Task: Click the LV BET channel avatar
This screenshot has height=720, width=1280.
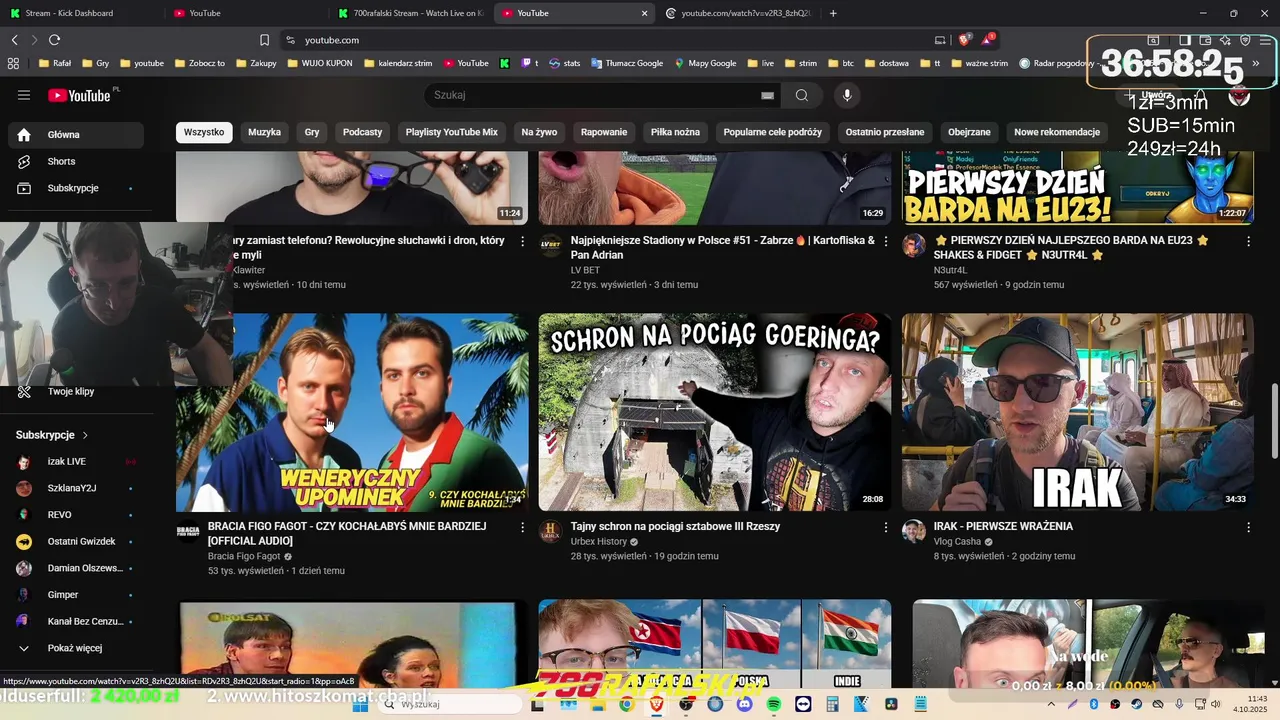Action: pyautogui.click(x=551, y=245)
